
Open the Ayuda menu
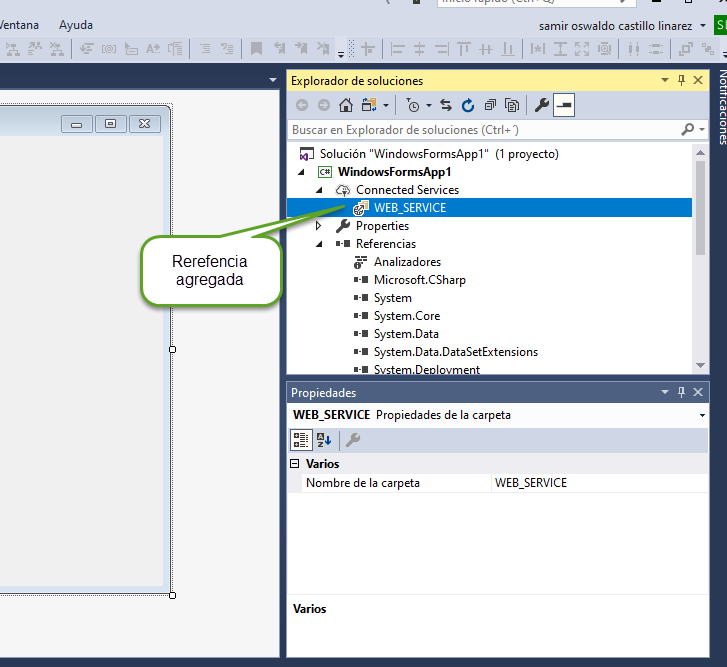tap(76, 25)
